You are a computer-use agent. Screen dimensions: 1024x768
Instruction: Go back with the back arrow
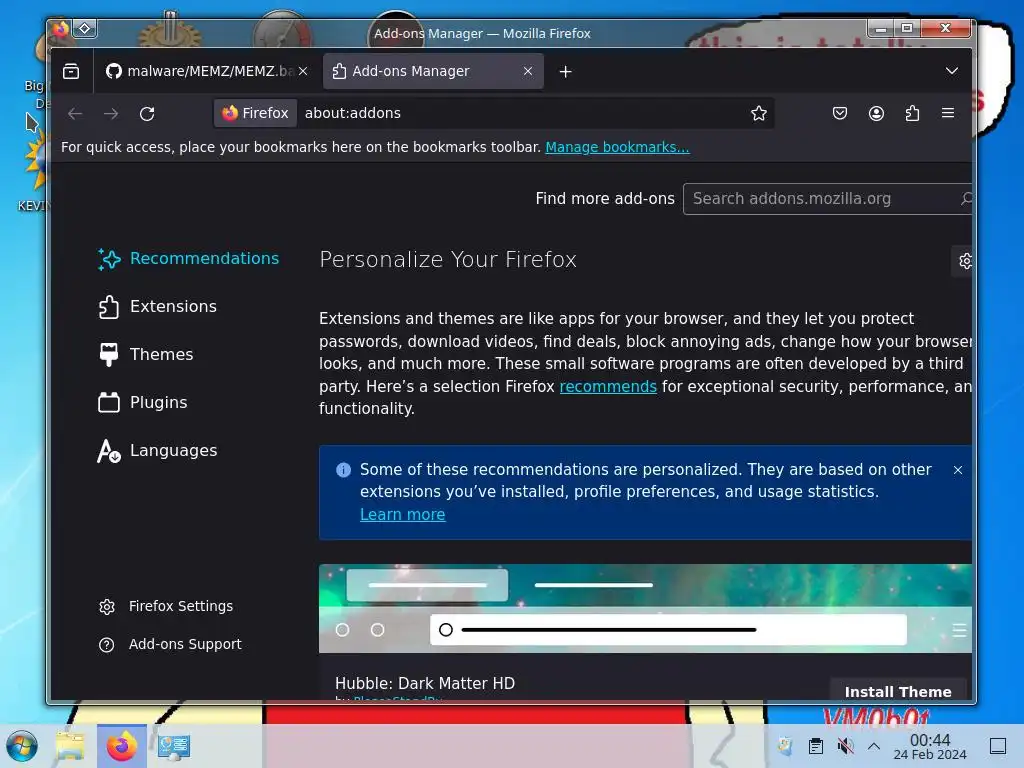pyautogui.click(x=75, y=114)
